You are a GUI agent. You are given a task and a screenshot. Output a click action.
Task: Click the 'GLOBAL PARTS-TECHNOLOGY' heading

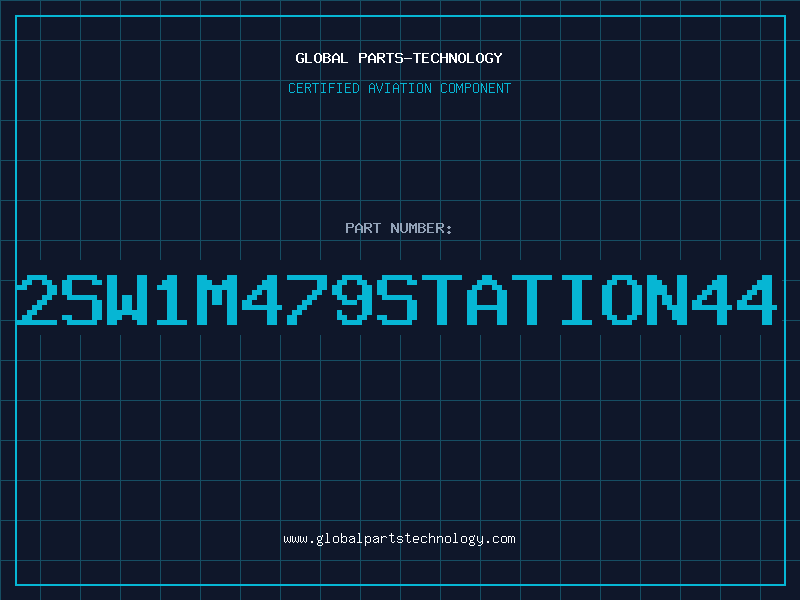pos(399,58)
